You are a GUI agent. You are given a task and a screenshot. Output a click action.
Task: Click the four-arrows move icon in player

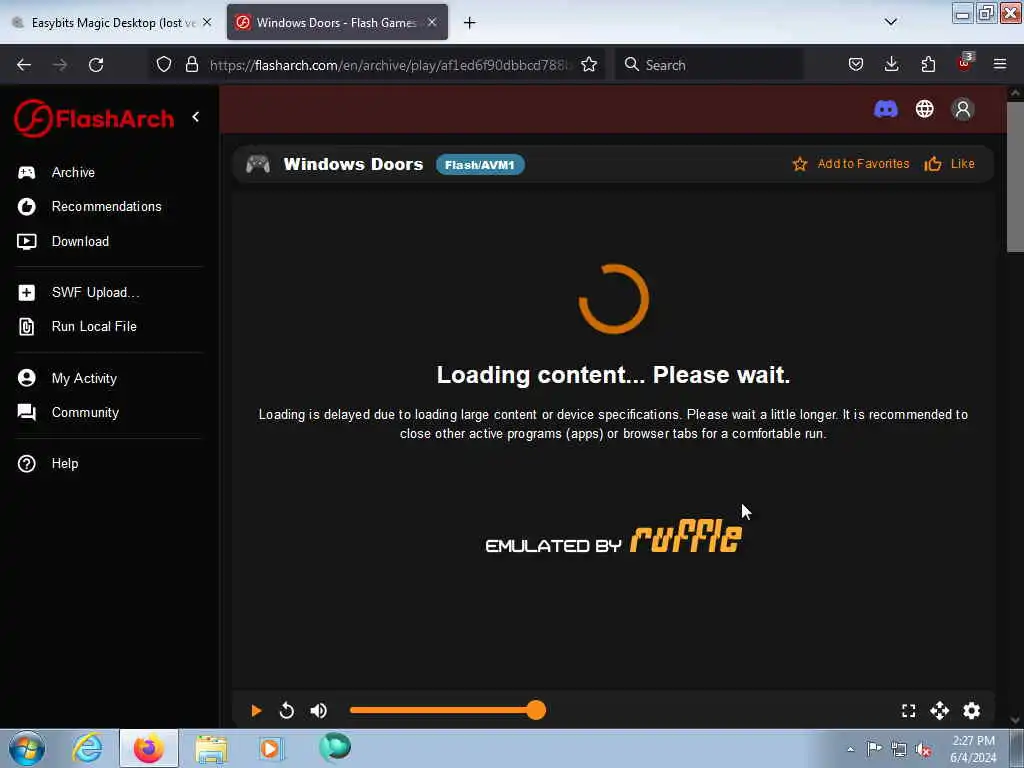[940, 711]
